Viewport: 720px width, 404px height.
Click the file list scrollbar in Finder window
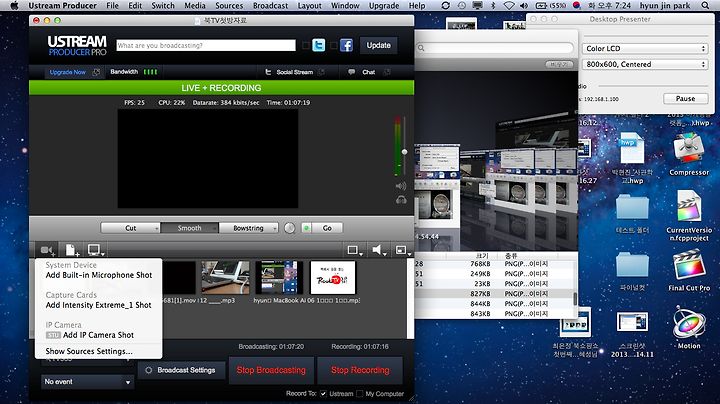tap(575, 298)
